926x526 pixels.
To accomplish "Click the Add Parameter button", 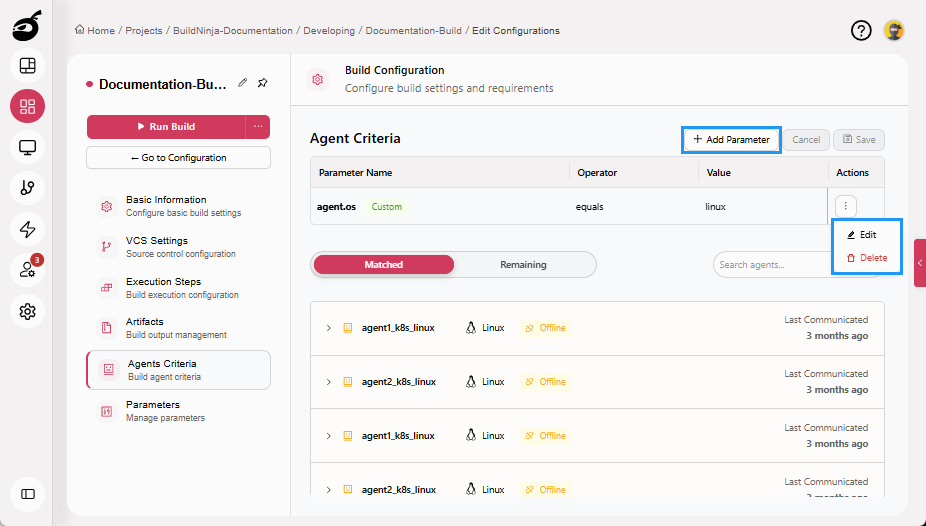I will [731, 140].
